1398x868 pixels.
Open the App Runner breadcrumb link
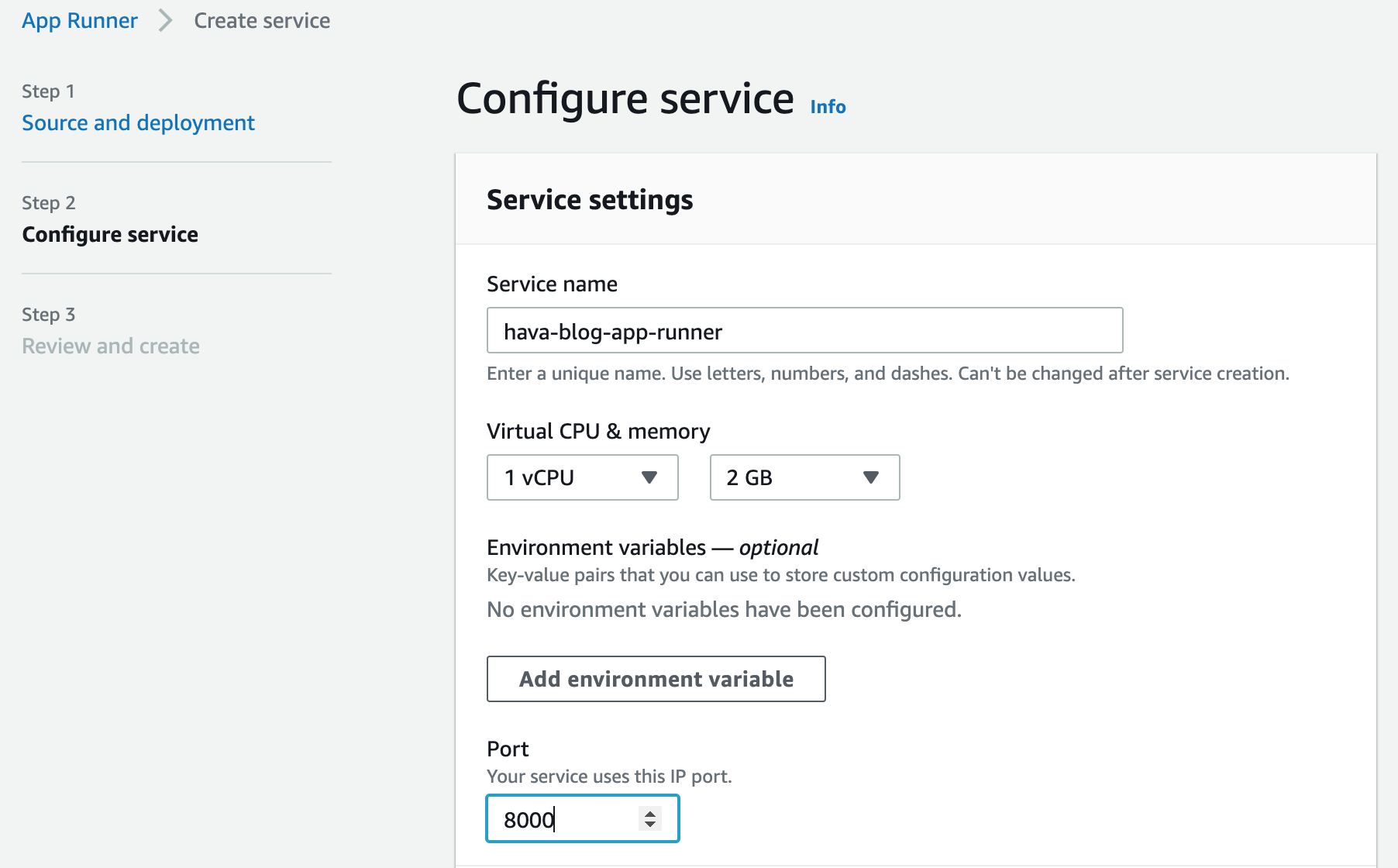tap(80, 20)
